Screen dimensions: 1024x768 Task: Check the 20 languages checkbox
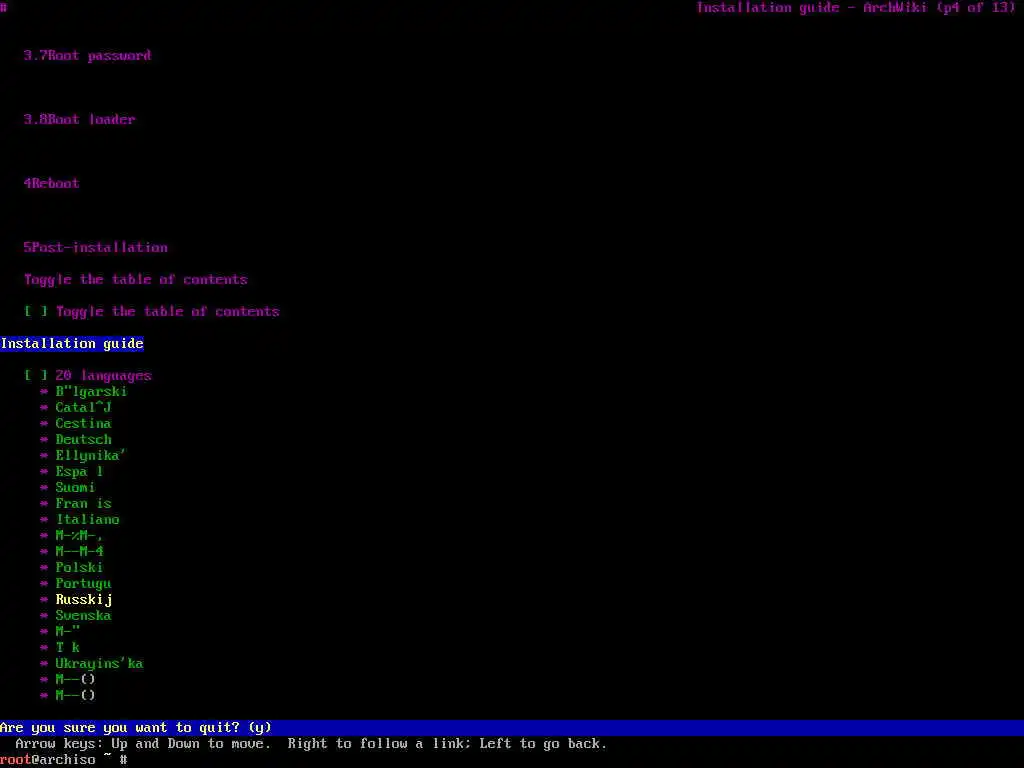[36, 376]
